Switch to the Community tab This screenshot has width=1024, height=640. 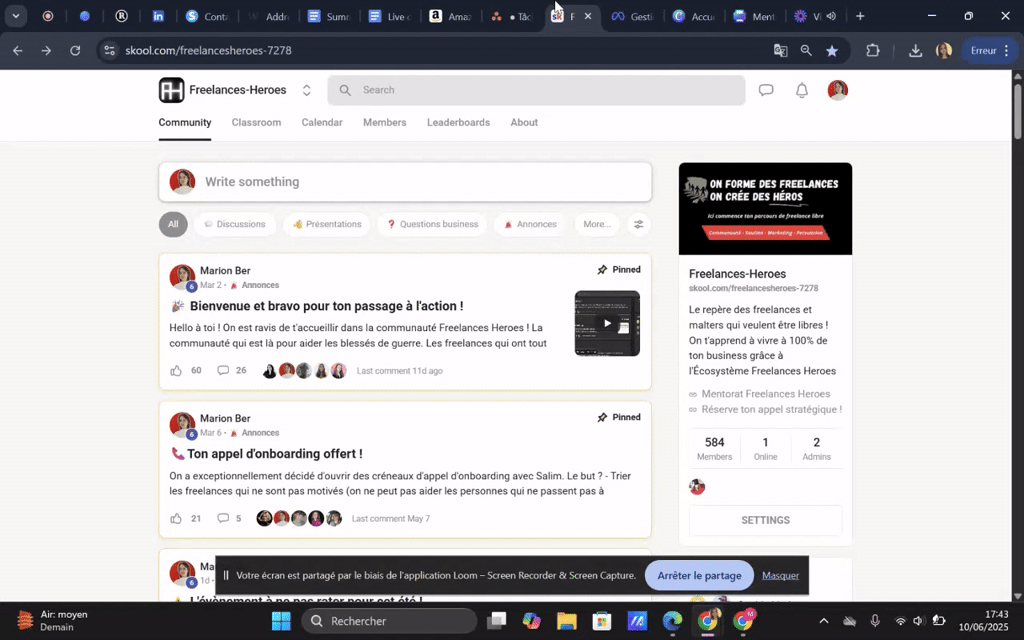pos(185,122)
